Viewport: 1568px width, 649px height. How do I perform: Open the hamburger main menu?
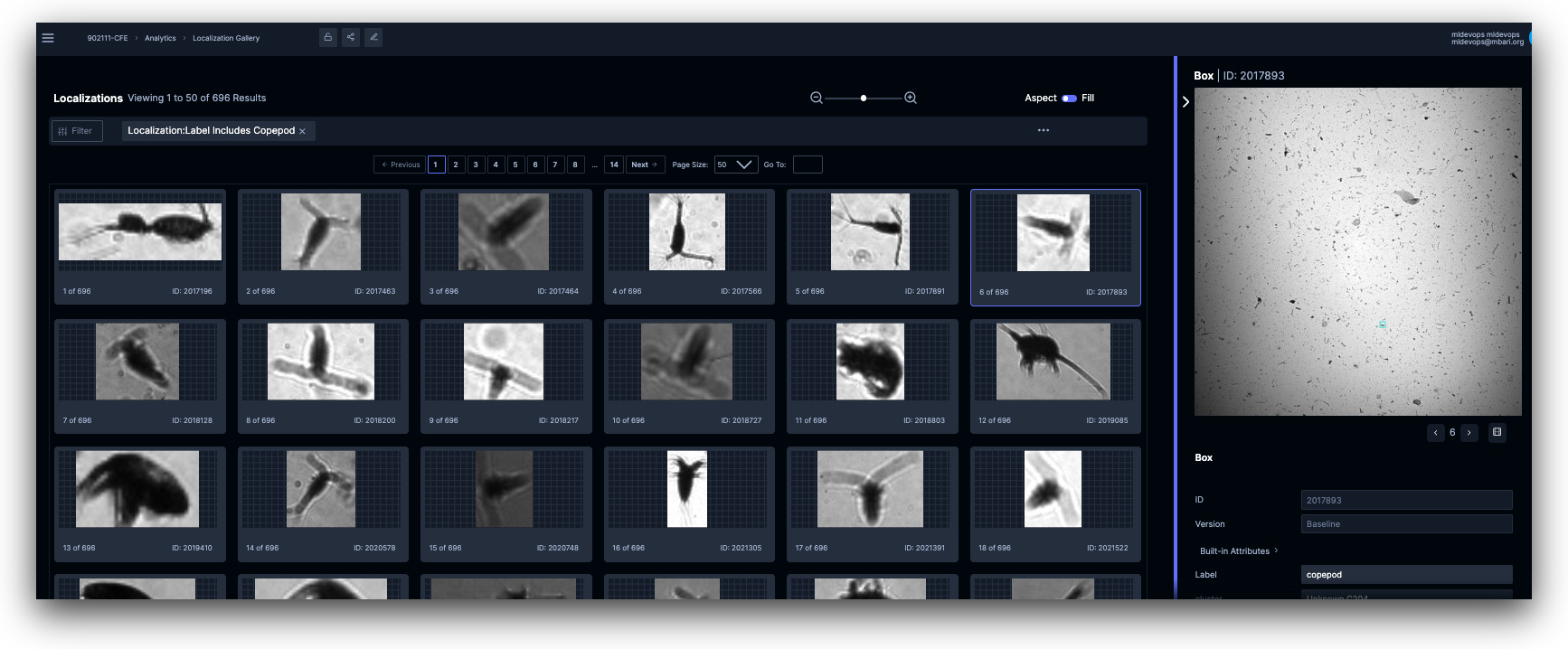tap(48, 38)
